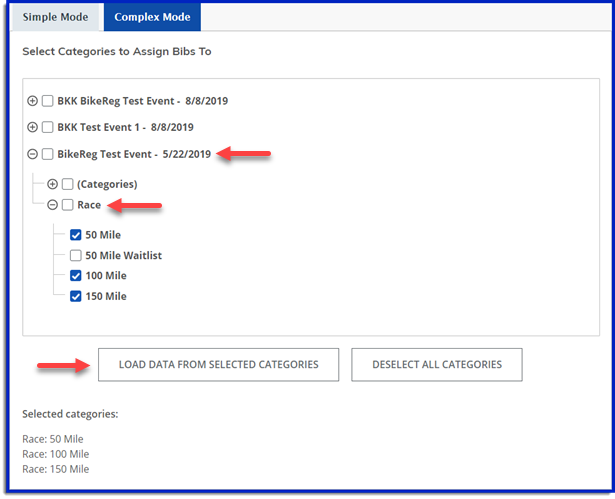Expand the BKK BikeReg Test Event node
Screen dimensions: 615x499
33,101
